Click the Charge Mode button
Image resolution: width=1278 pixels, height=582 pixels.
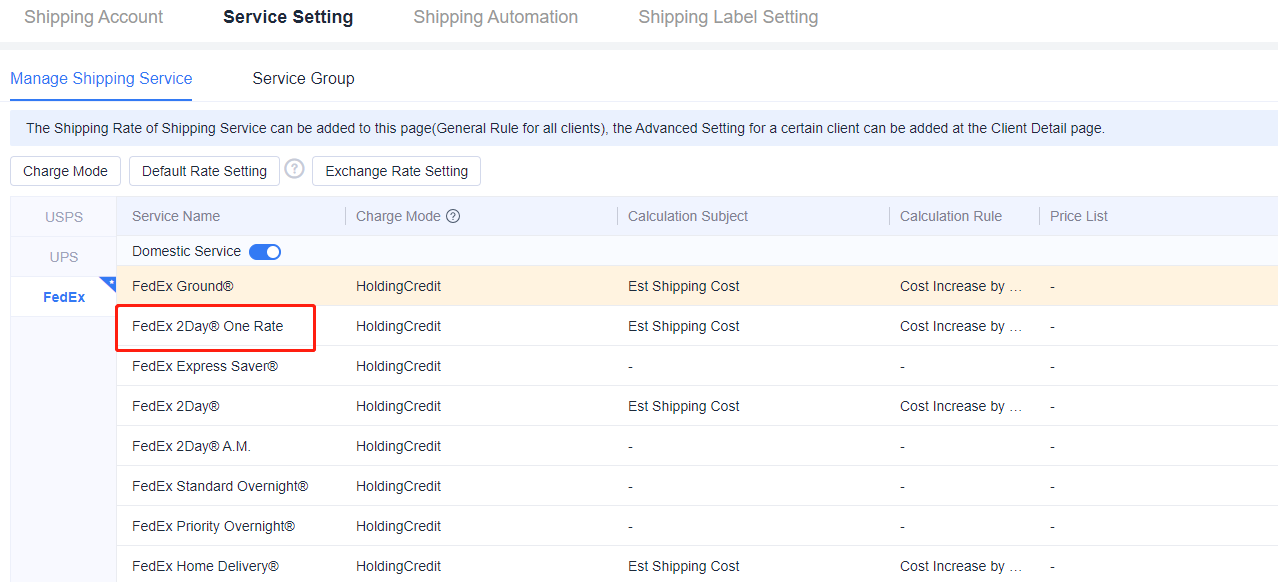tap(65, 171)
